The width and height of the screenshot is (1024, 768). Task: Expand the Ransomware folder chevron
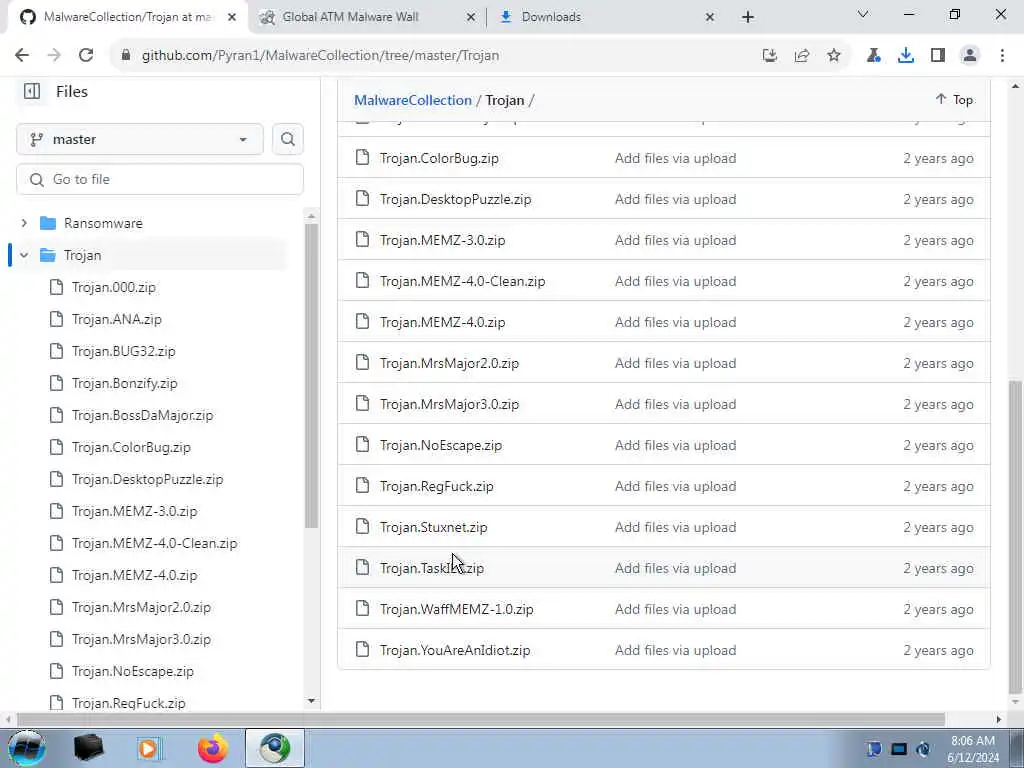pyautogui.click(x=24, y=223)
